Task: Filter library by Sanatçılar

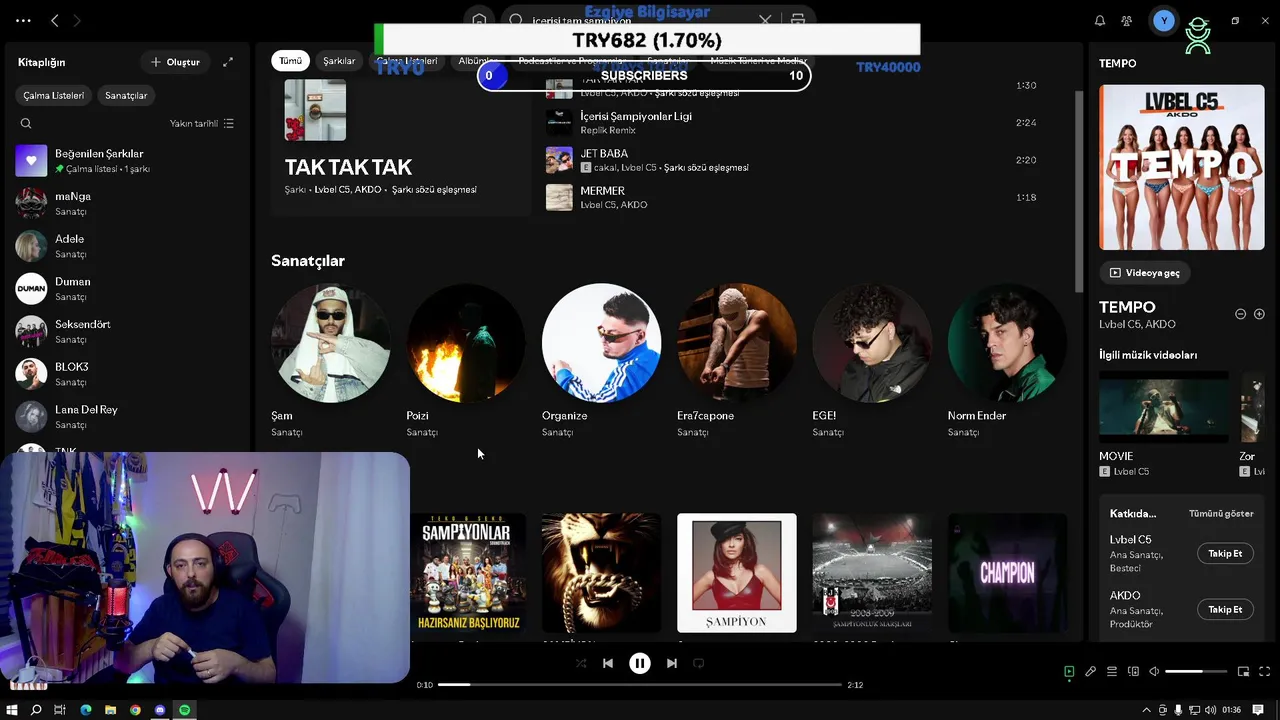Action: coord(126,95)
